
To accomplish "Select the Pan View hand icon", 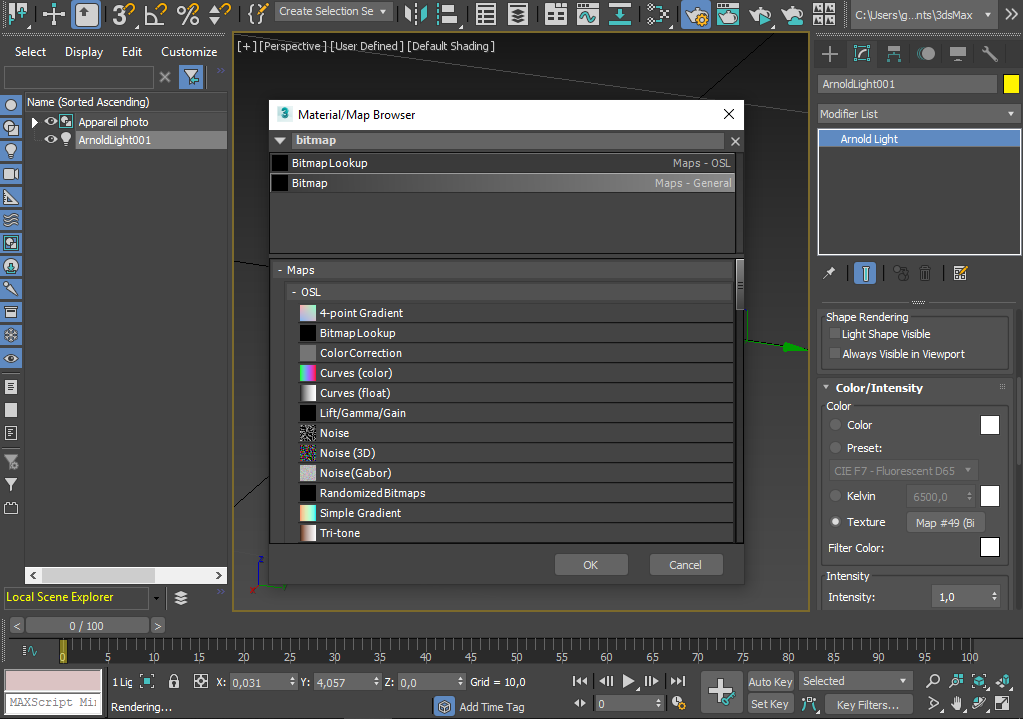I will tap(956, 703).
